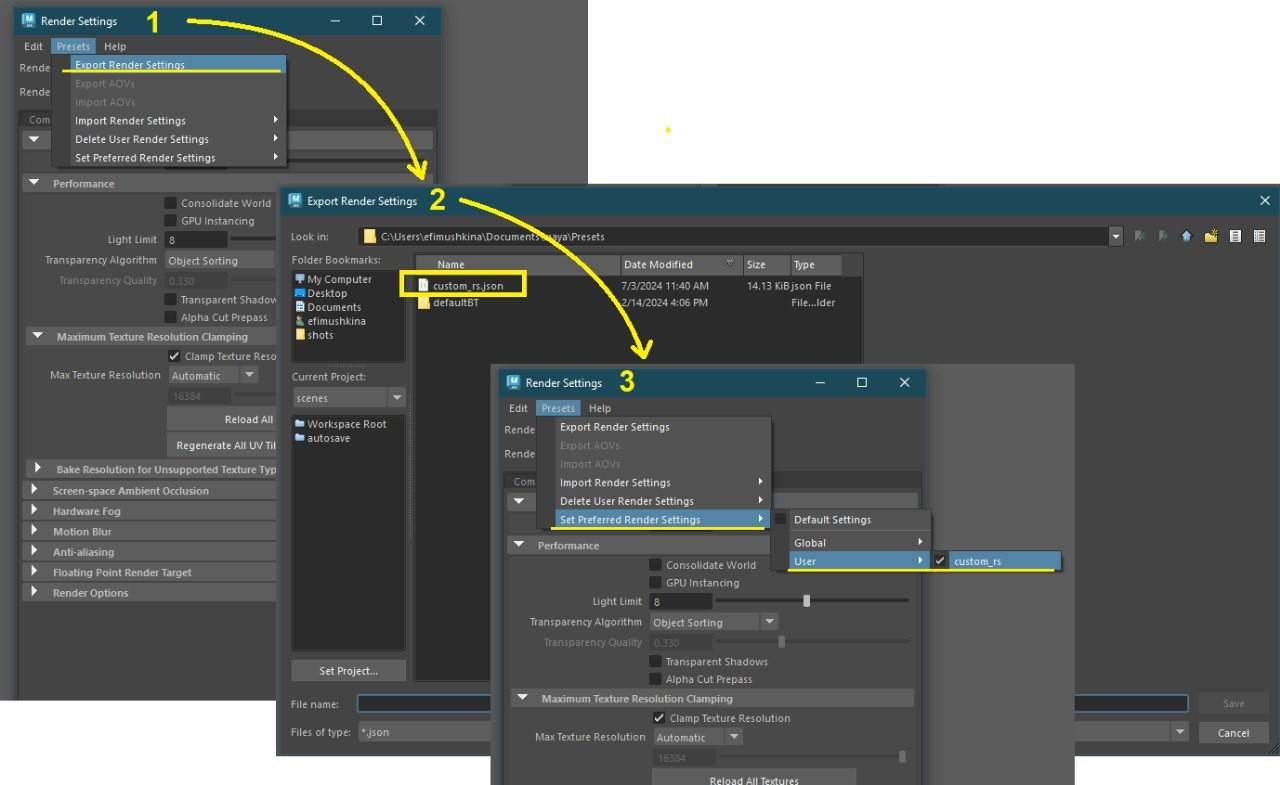Switch file browser to list view
Image resolution: width=1280 pixels, height=785 pixels.
coord(1236,236)
